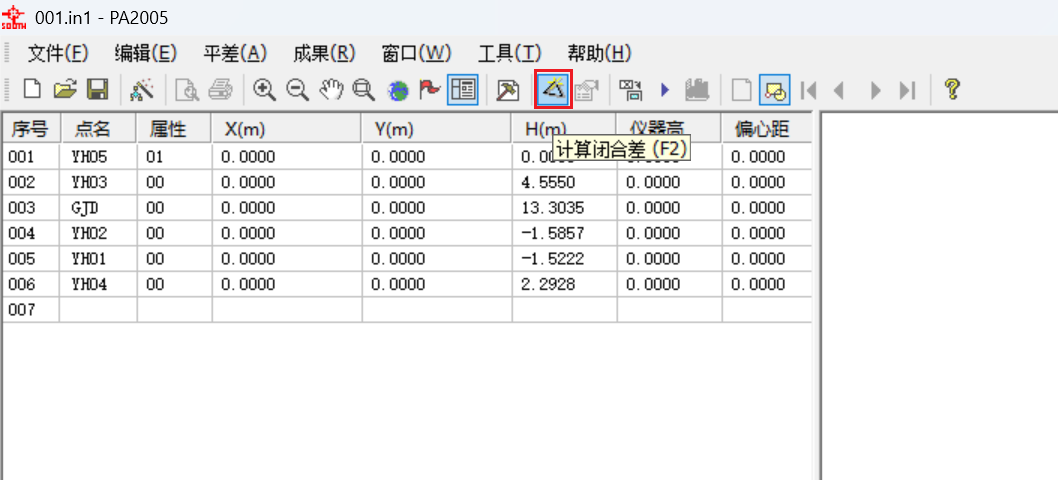Image resolution: width=1058 pixels, height=480 pixels.
Task: Click the globe icon in toolbar
Action: tap(399, 89)
